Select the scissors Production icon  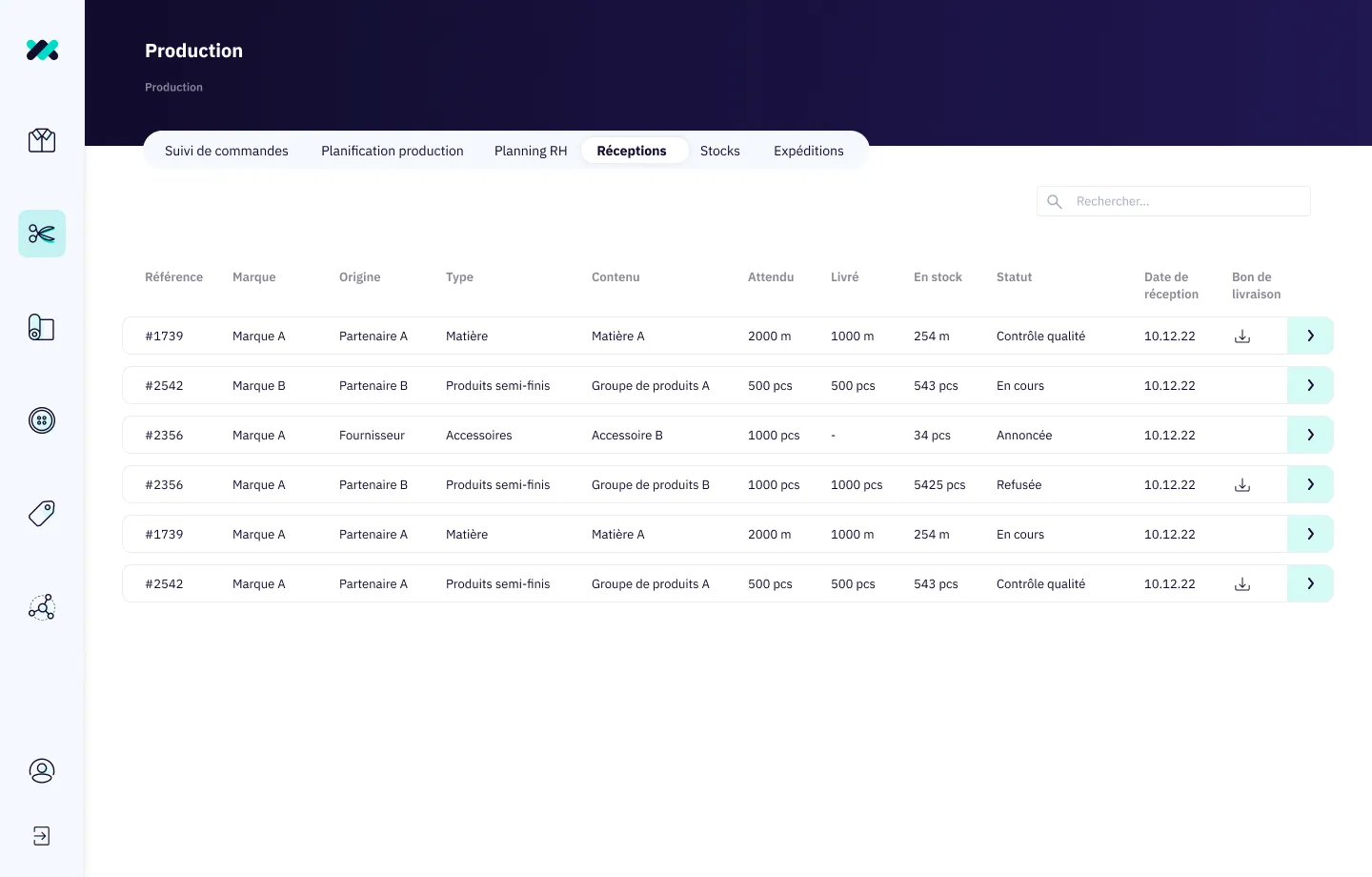coord(42,234)
